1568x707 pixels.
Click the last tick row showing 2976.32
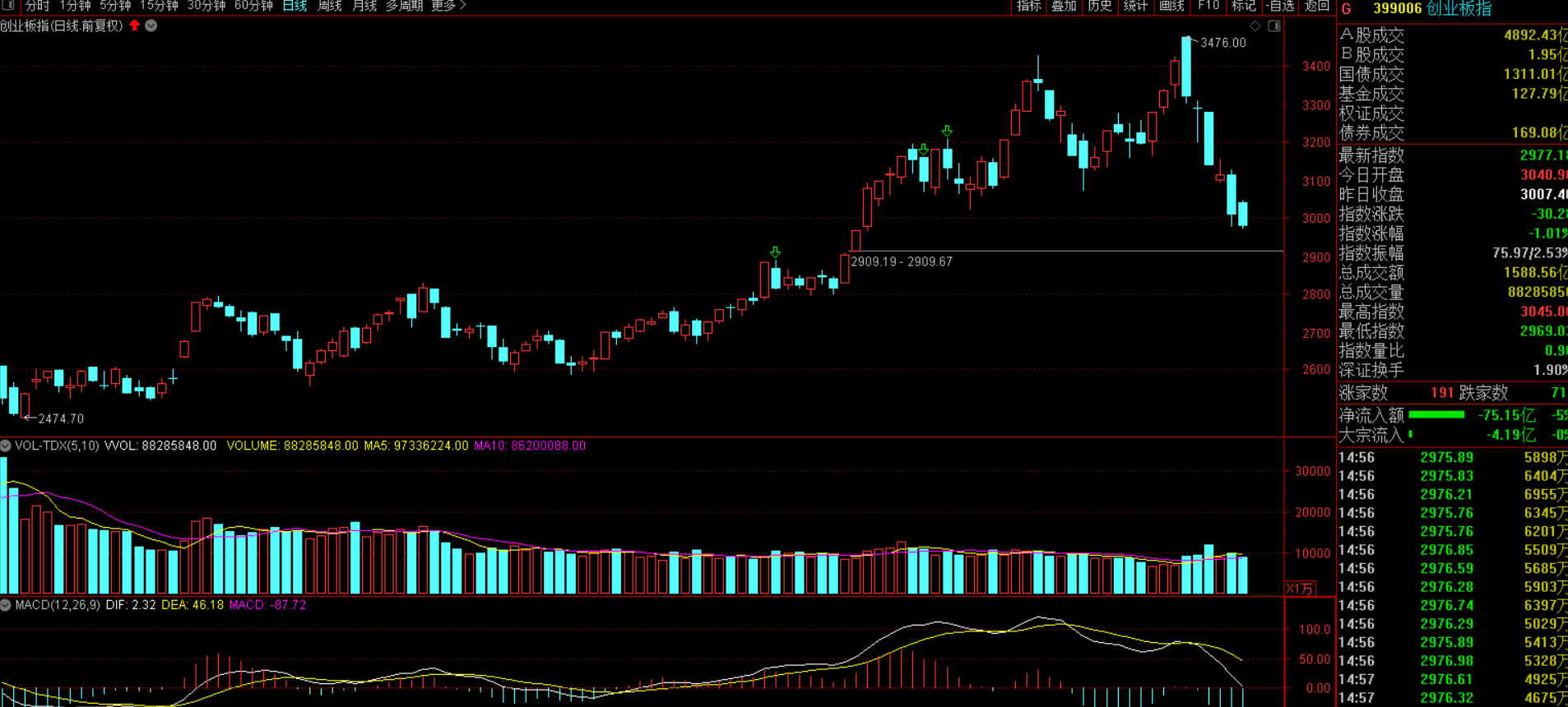[1453, 698]
